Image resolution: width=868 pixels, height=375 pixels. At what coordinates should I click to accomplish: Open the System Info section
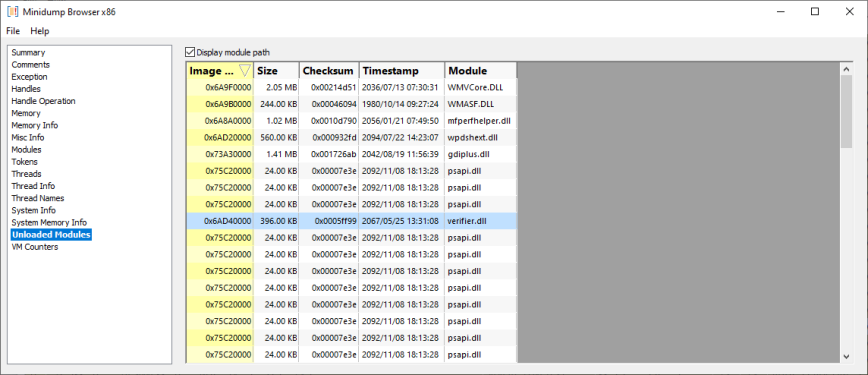(33, 211)
